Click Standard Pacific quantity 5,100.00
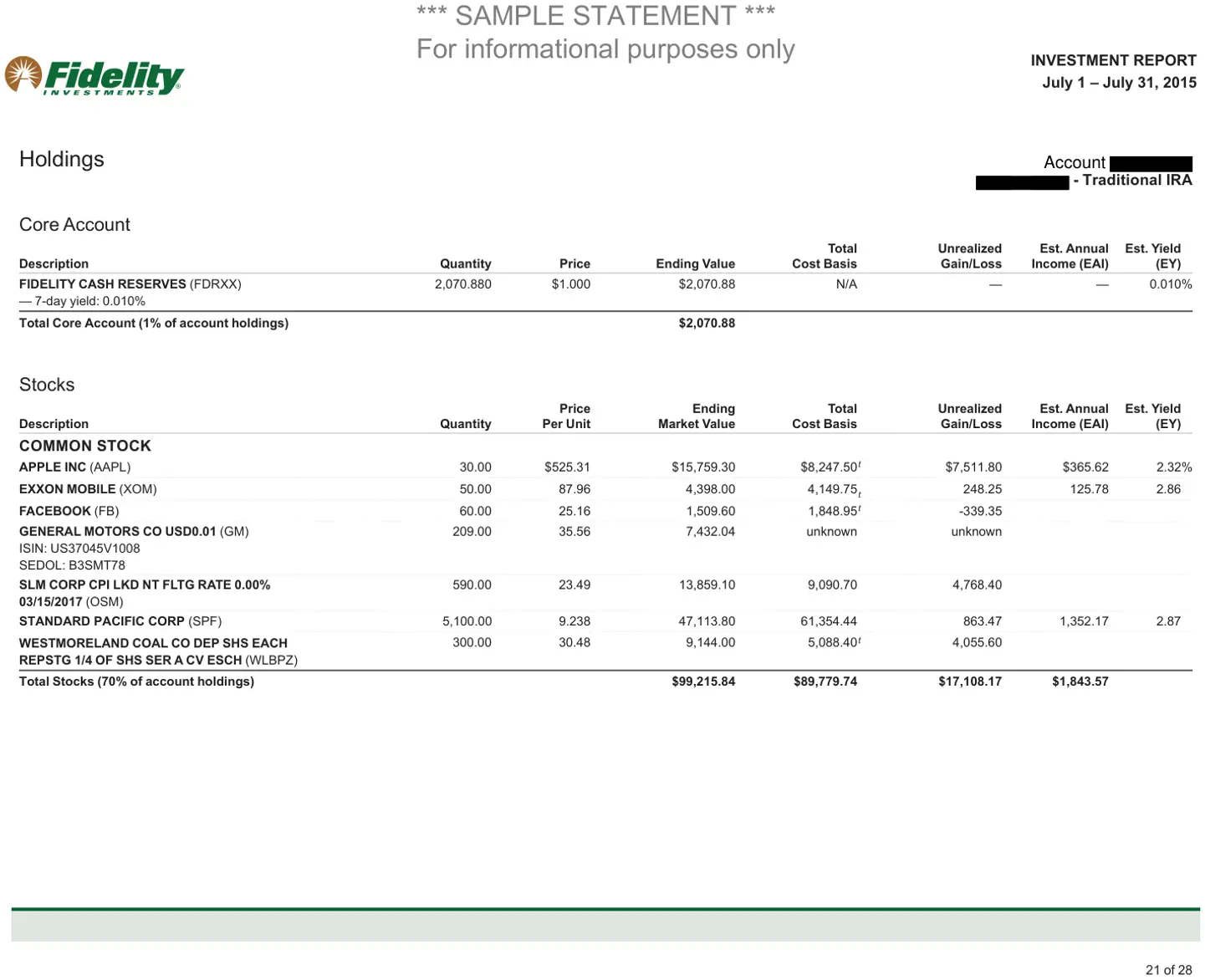This screenshot has width=1205, height=980. pos(467,621)
